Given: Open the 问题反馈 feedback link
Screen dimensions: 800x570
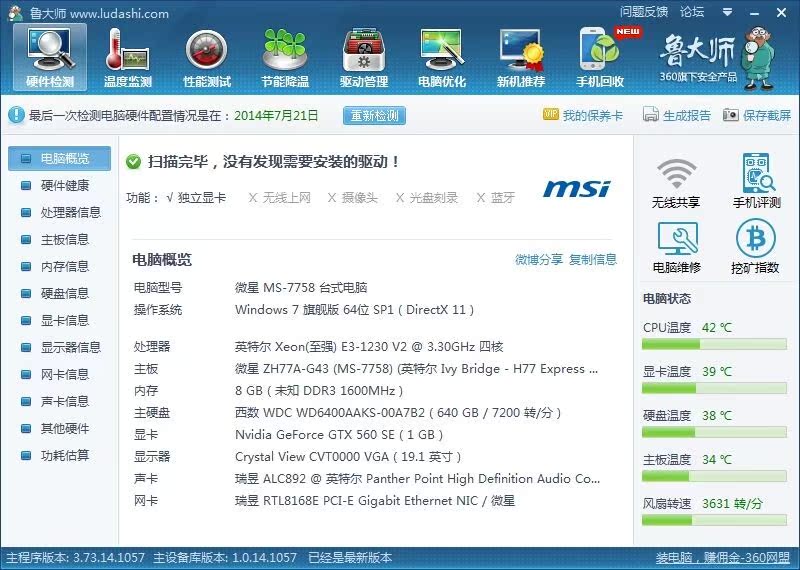Looking at the screenshot, I should pos(643,12).
